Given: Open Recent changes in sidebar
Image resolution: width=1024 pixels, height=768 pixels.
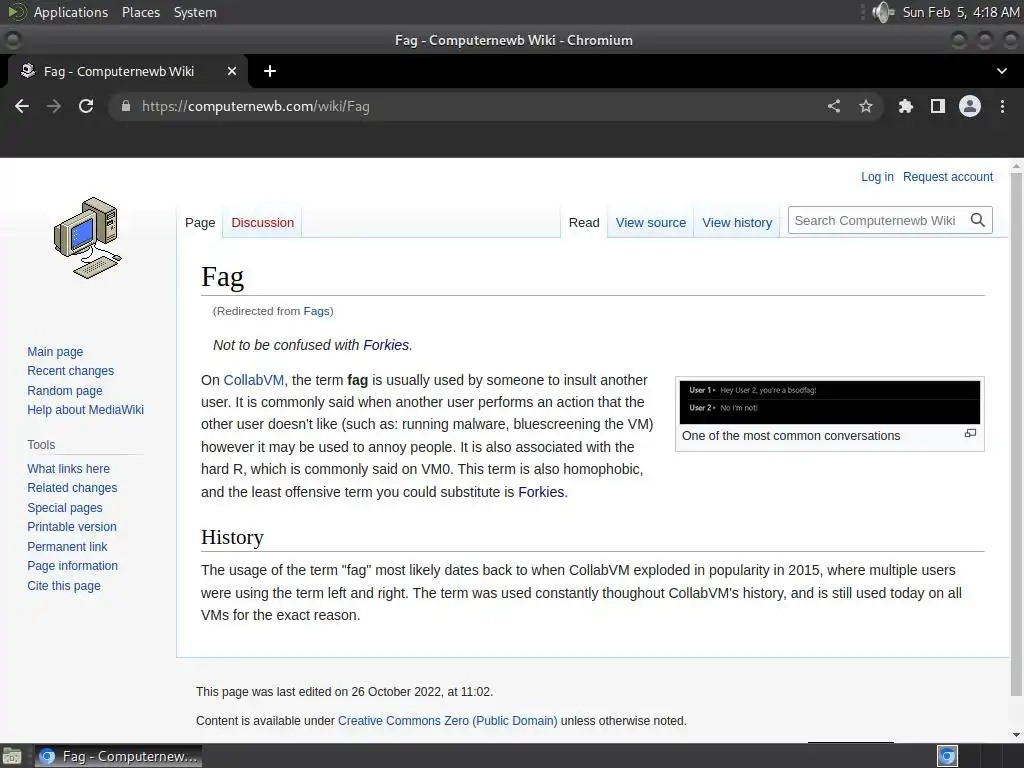Looking at the screenshot, I should pyautogui.click(x=71, y=371).
